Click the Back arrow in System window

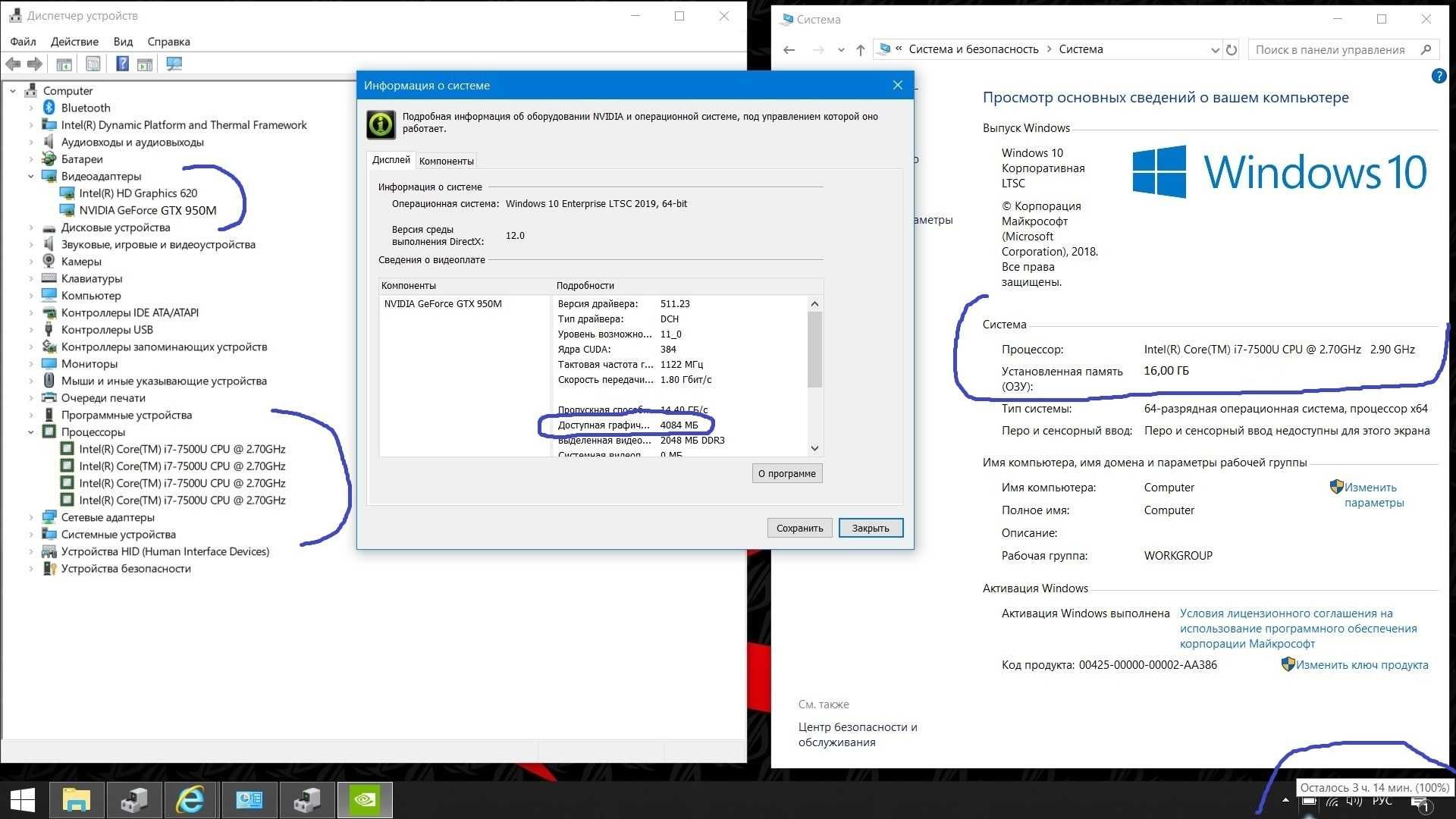(789, 50)
